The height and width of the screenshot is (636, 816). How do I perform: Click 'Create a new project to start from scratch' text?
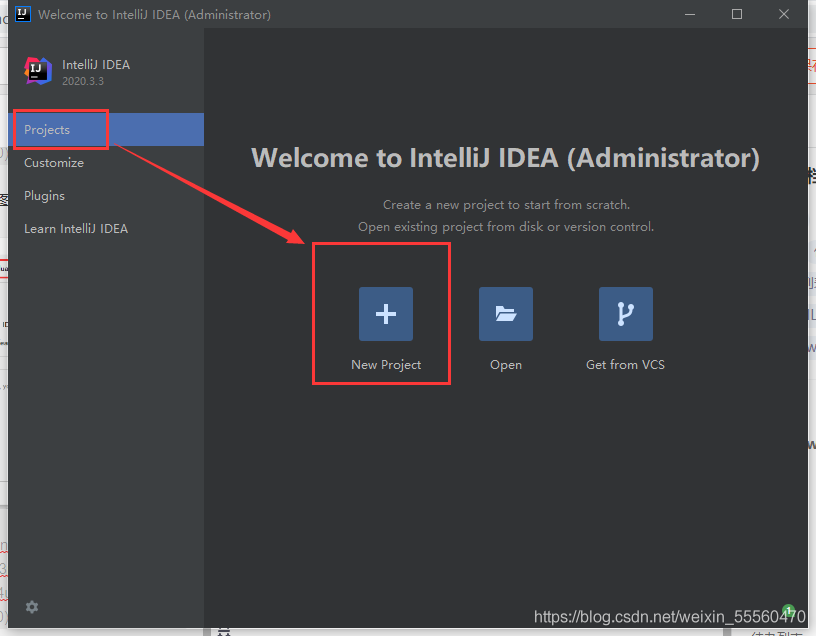tap(506, 205)
